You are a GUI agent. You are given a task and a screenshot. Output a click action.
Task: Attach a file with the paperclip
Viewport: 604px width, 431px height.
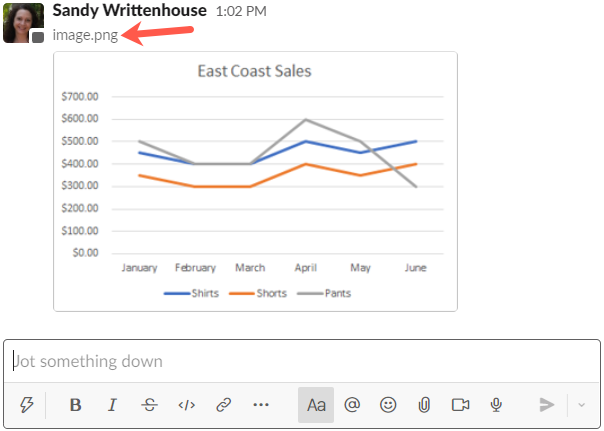pyautogui.click(x=424, y=405)
